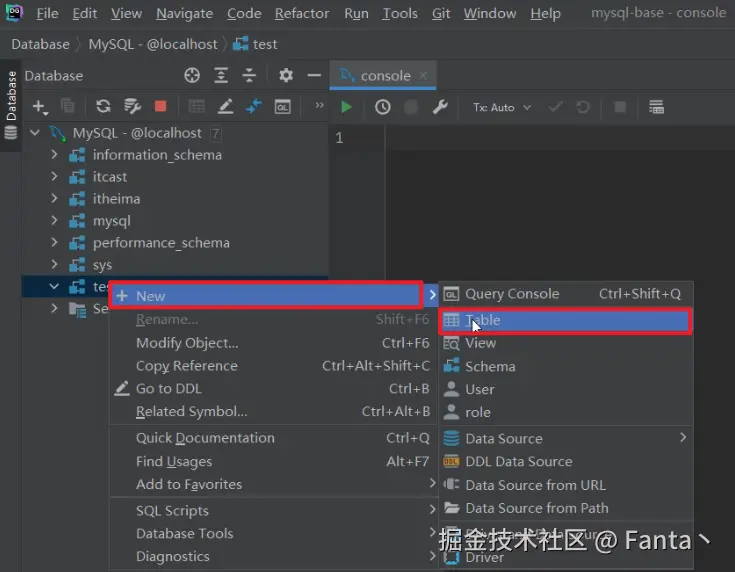Expand the itheima schema
The height and width of the screenshot is (572, 735).
click(x=54, y=198)
